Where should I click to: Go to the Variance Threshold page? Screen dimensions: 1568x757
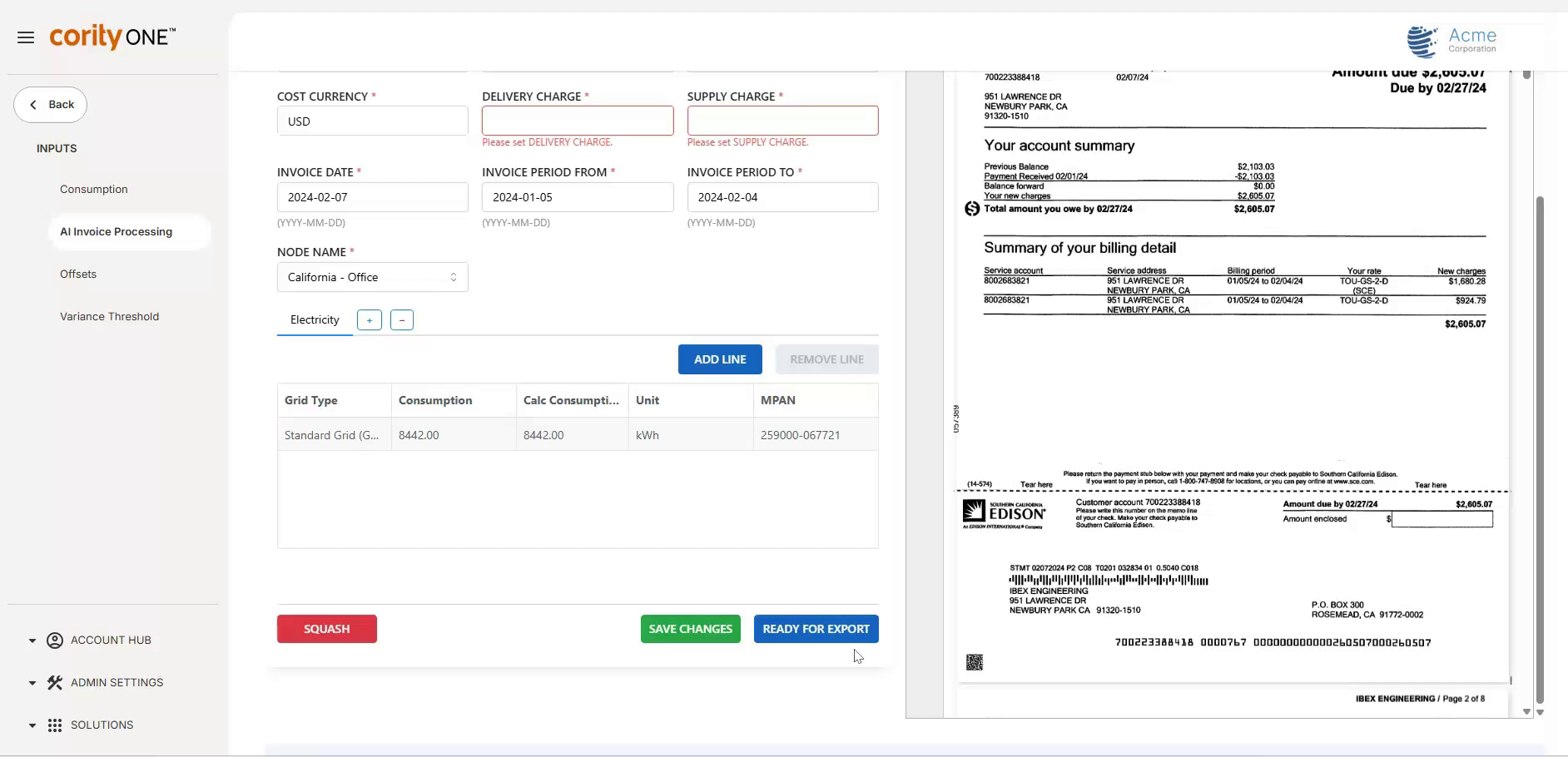pos(109,317)
